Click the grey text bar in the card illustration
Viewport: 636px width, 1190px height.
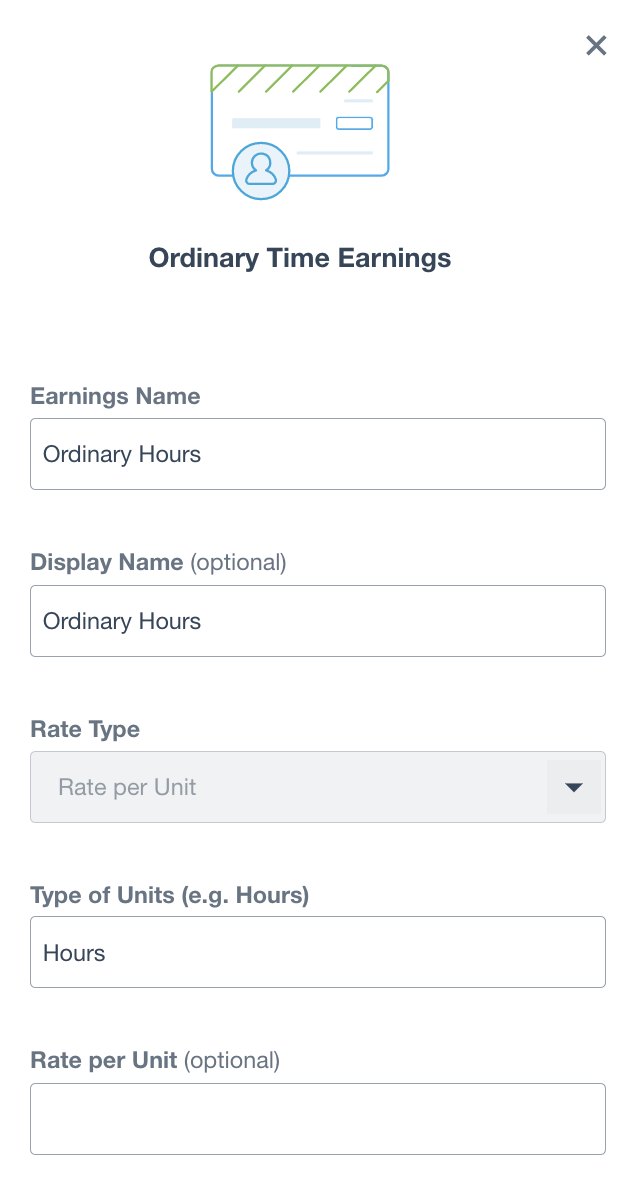coord(276,123)
